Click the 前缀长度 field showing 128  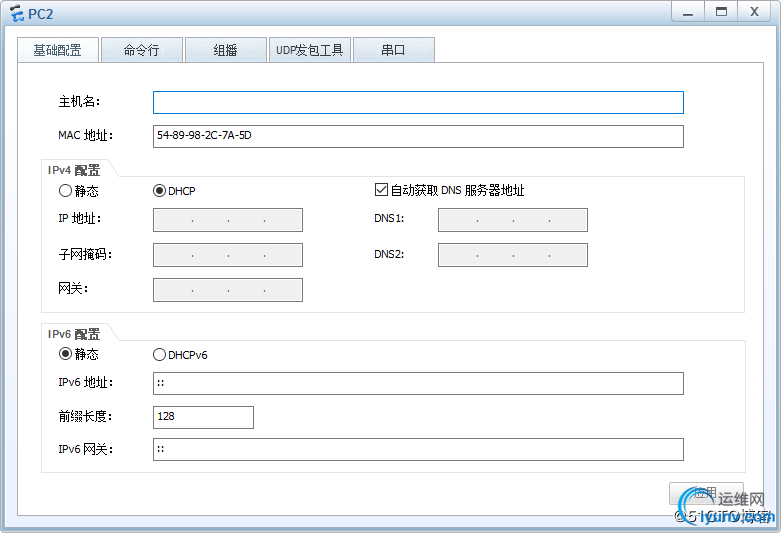[x=203, y=417]
